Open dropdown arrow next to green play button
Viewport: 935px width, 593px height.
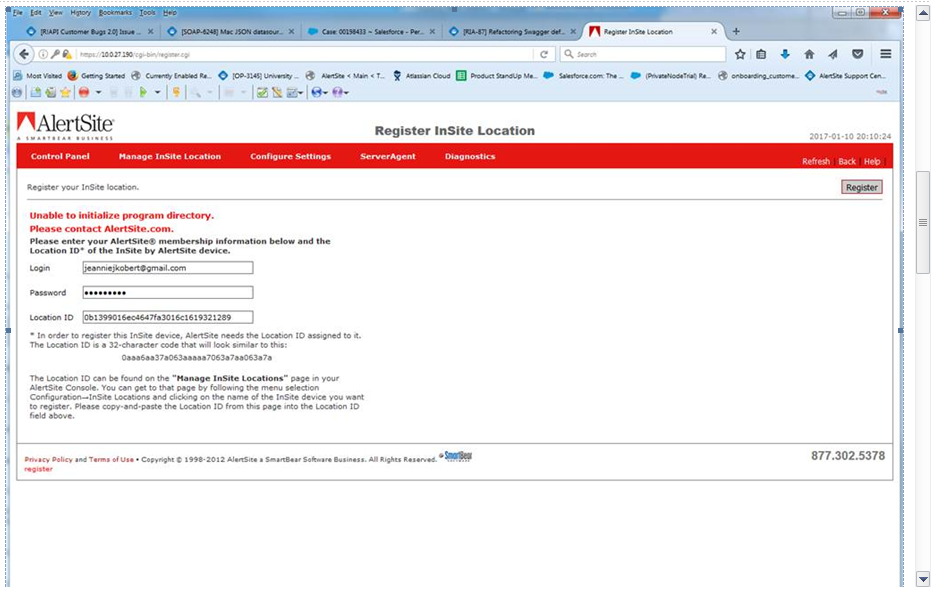point(157,92)
